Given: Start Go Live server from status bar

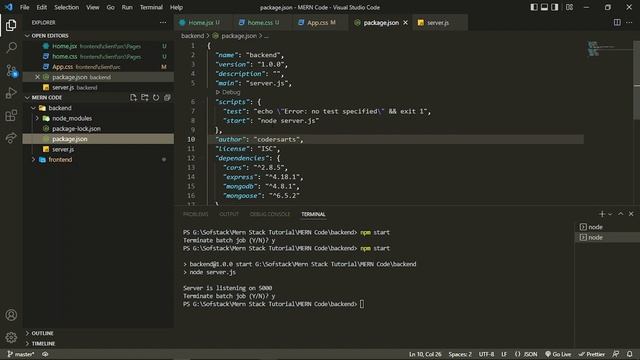Looking at the screenshot, I should [x=558, y=354].
